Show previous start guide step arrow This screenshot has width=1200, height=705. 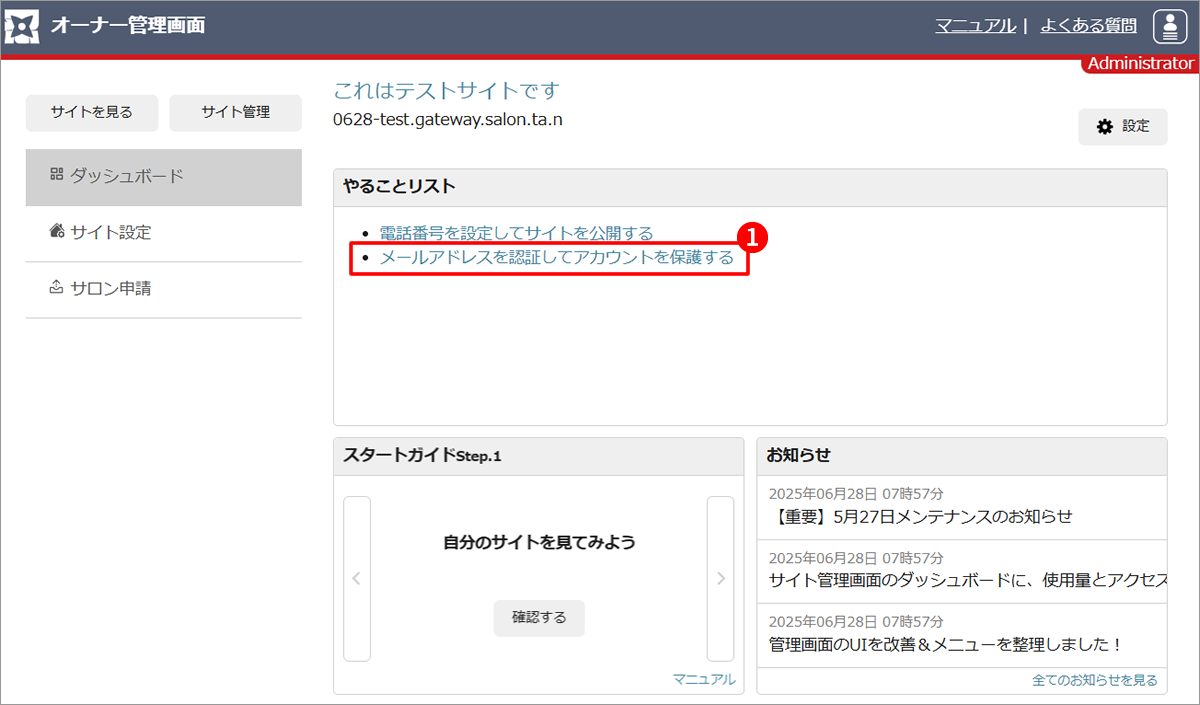point(357,578)
